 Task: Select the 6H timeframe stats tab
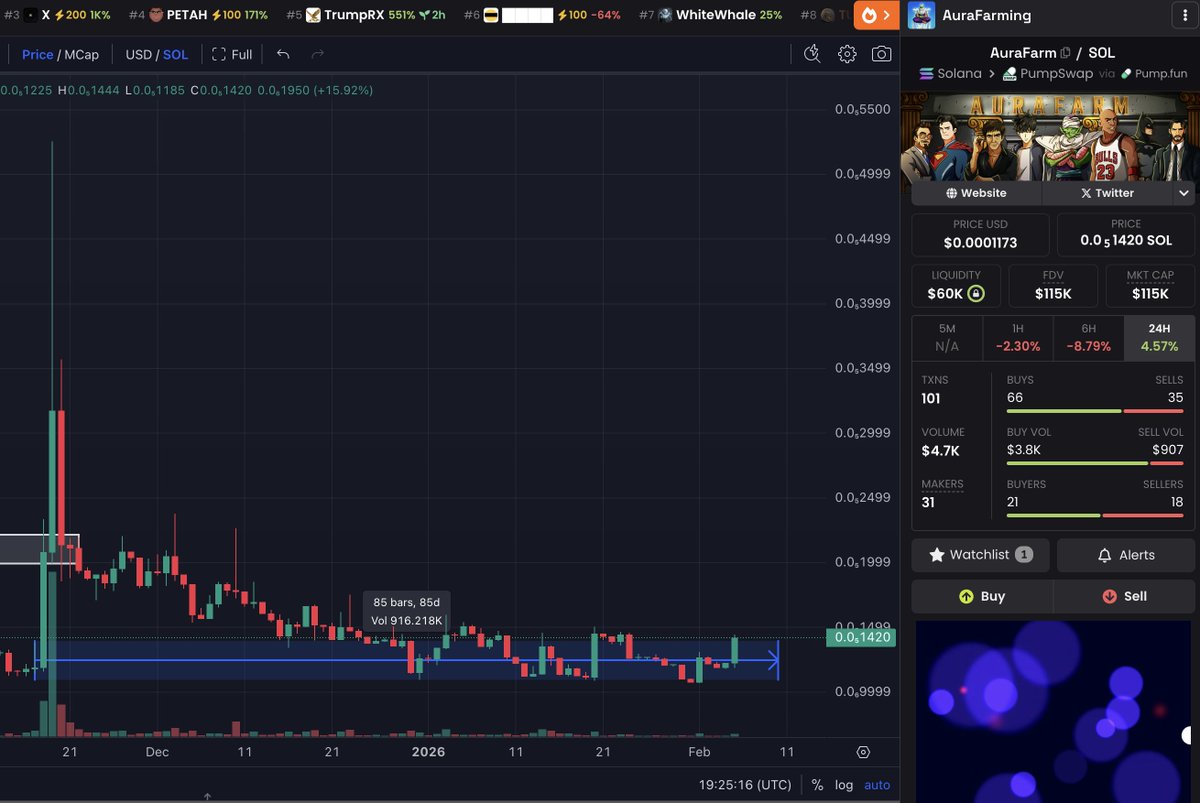[1088, 338]
